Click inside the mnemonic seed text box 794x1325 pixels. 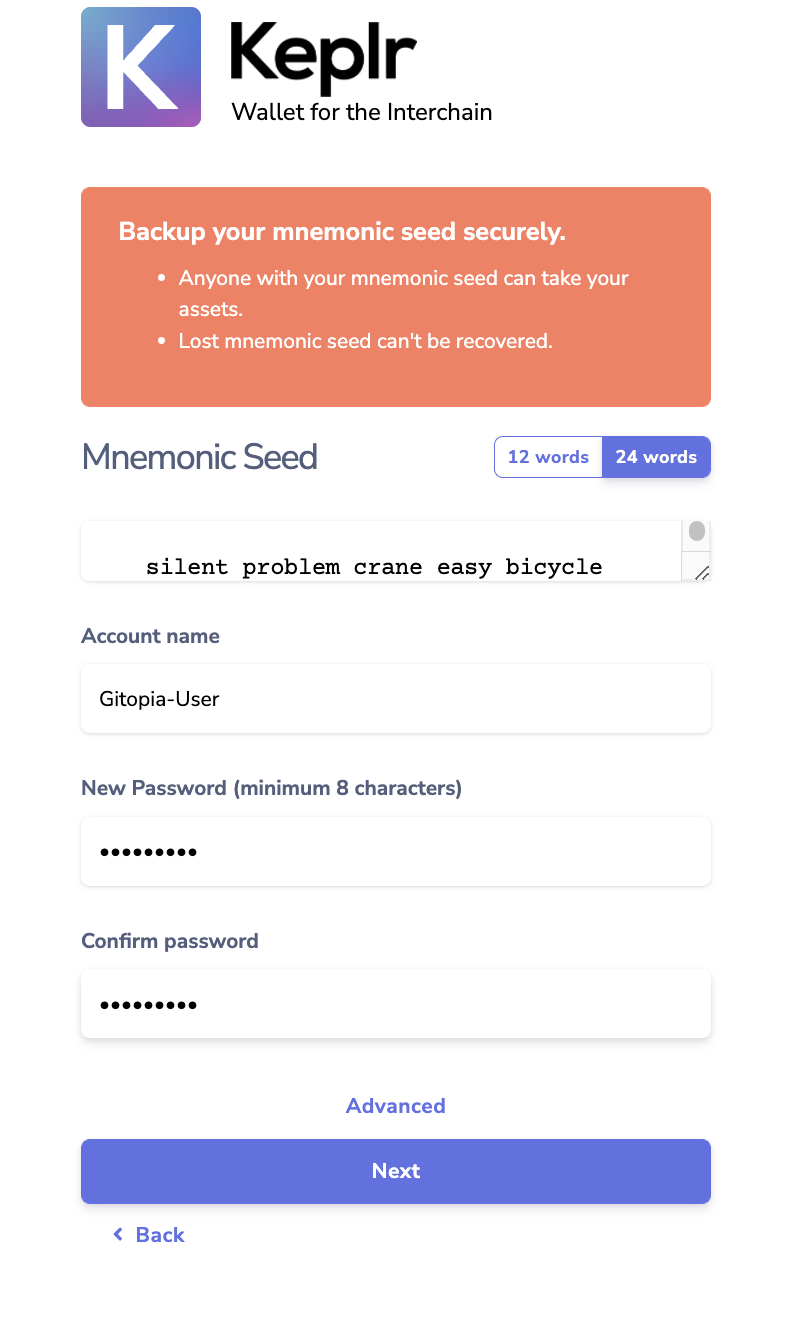pyautogui.click(x=382, y=551)
